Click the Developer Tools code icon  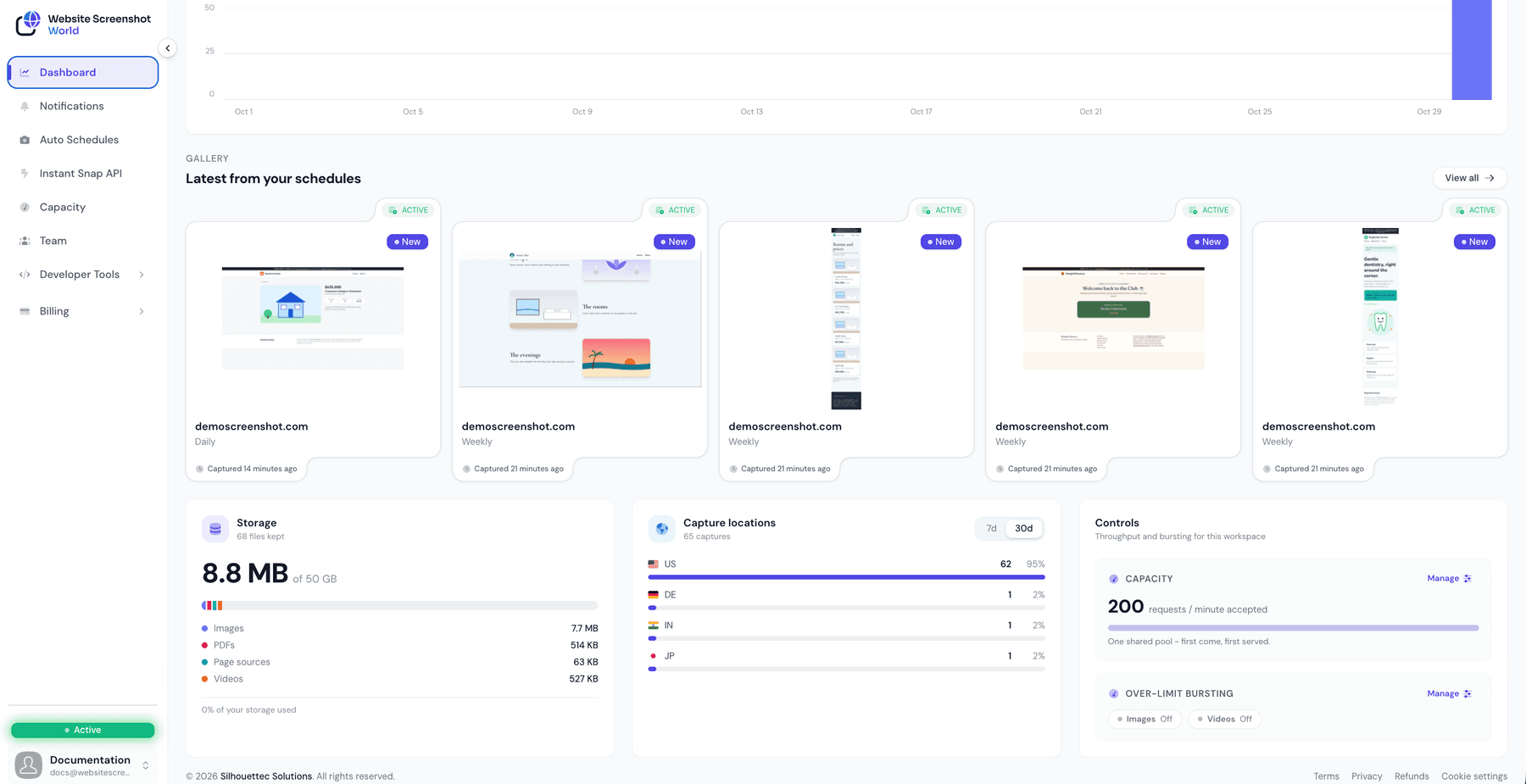pyautogui.click(x=25, y=275)
